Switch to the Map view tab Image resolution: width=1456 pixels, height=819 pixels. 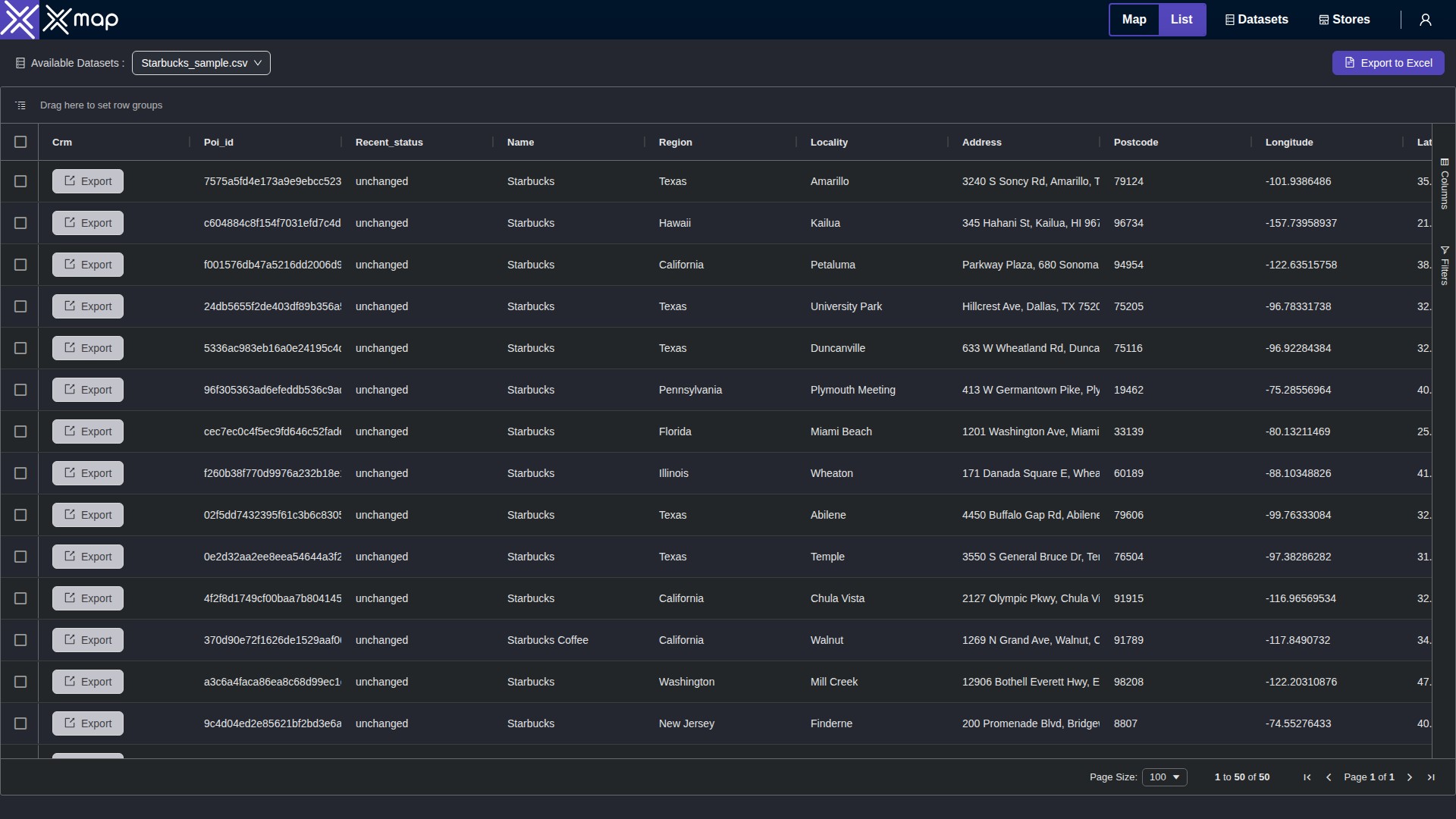pos(1134,20)
